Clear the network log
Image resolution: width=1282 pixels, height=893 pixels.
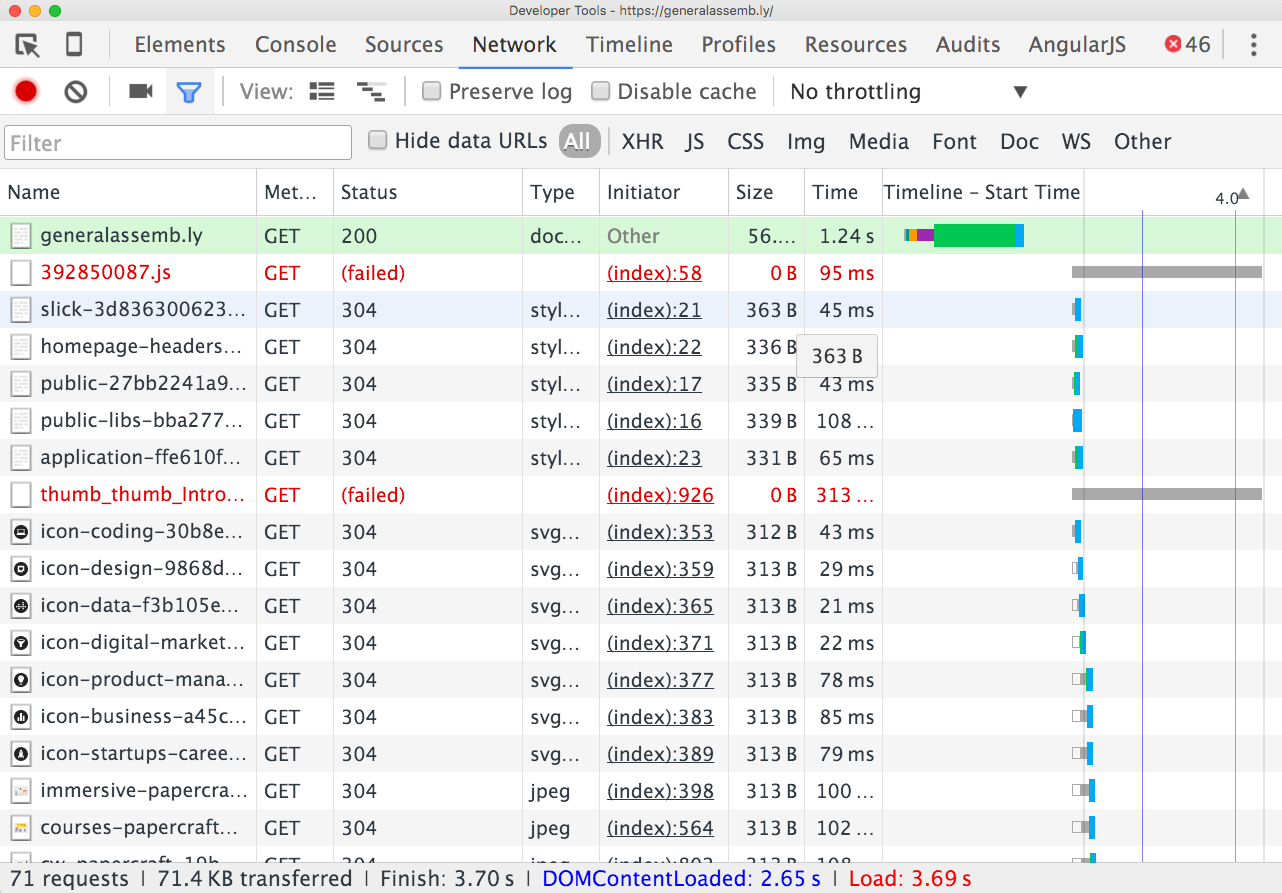tap(76, 92)
